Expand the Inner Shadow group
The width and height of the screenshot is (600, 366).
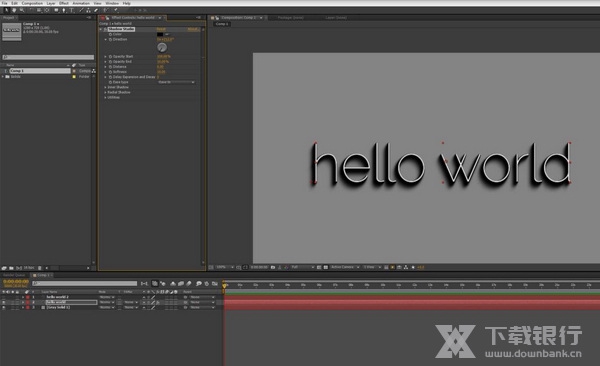pyautogui.click(x=105, y=87)
